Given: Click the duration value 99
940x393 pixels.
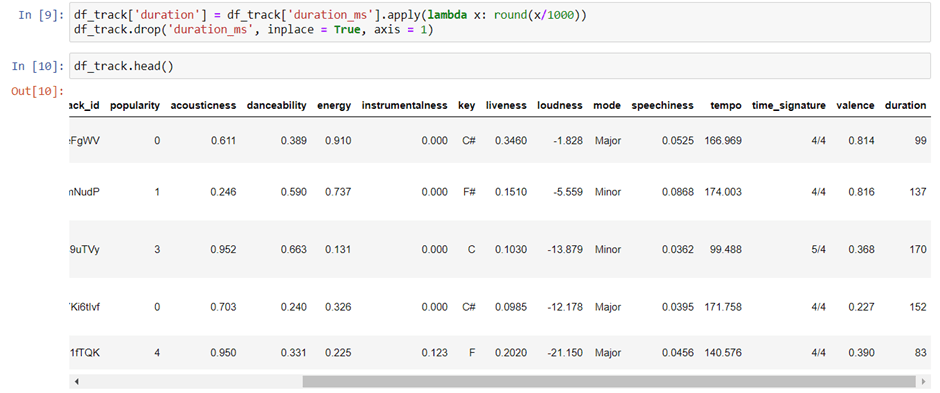Looking at the screenshot, I should (921, 141).
